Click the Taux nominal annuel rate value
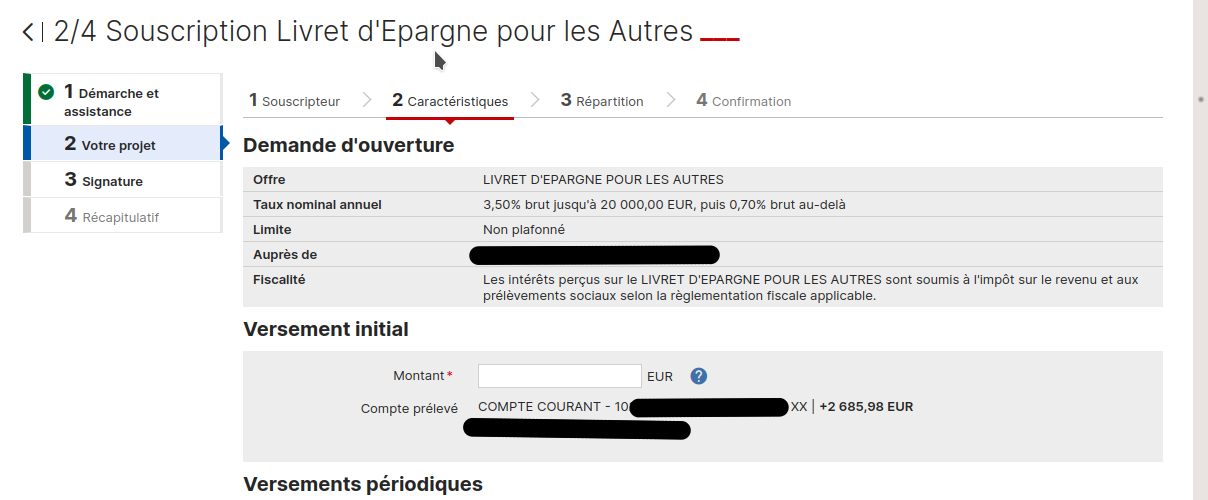The height and width of the screenshot is (500, 1208). click(x=667, y=205)
